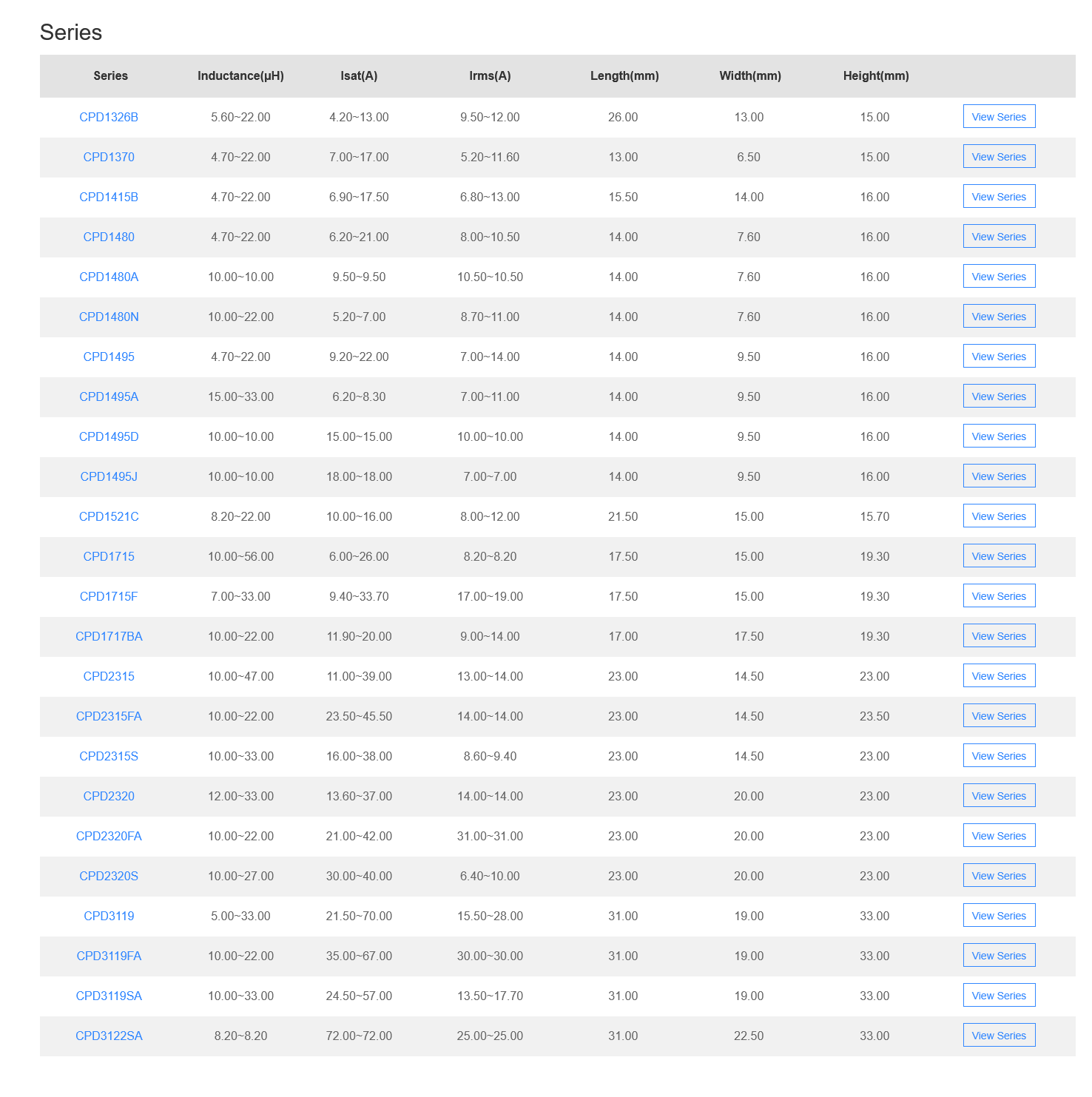The height and width of the screenshot is (1097, 1092).
Task: Open the CPD1480N series link
Action: [x=109, y=317]
